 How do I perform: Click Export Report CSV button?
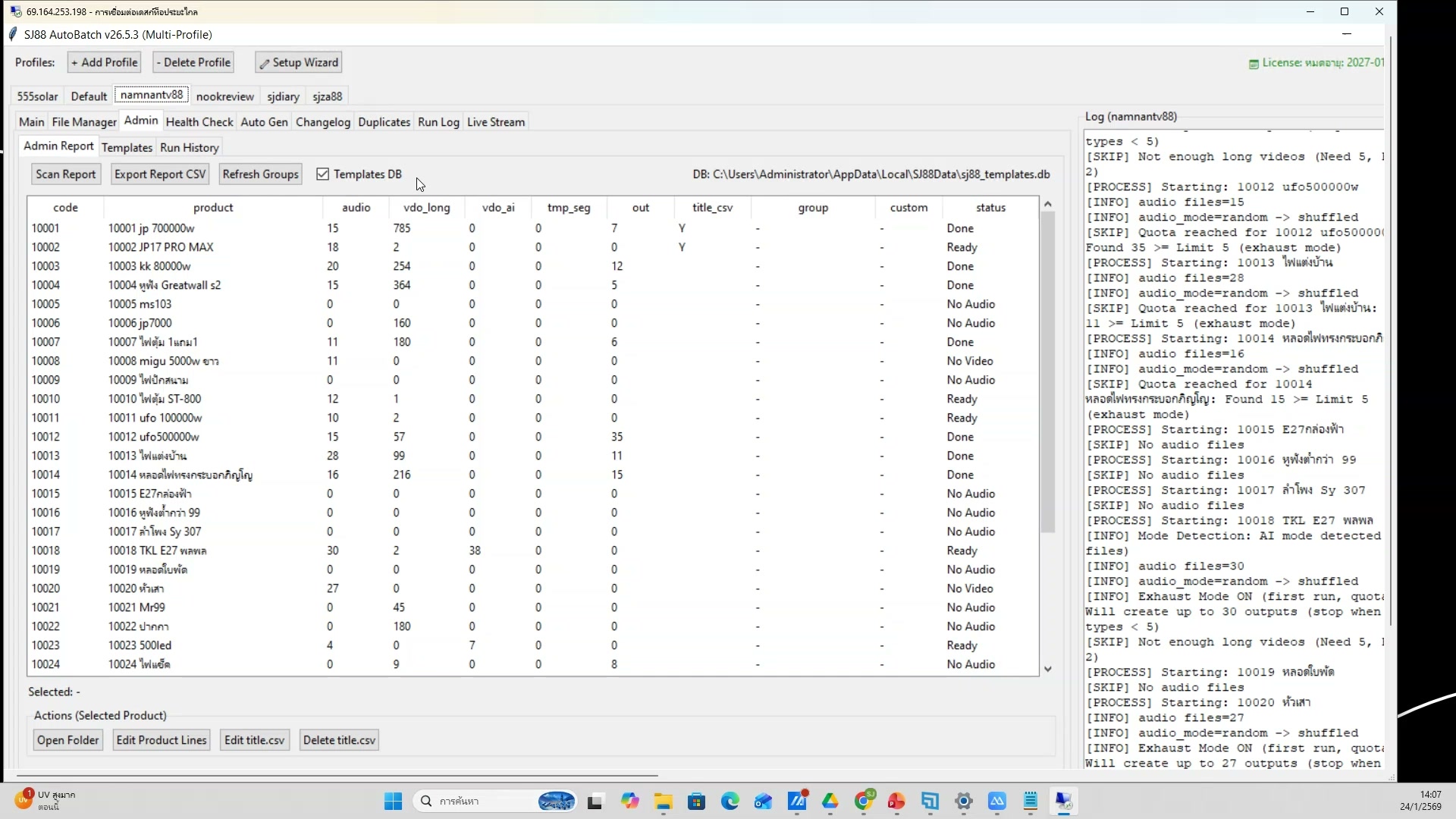click(160, 174)
